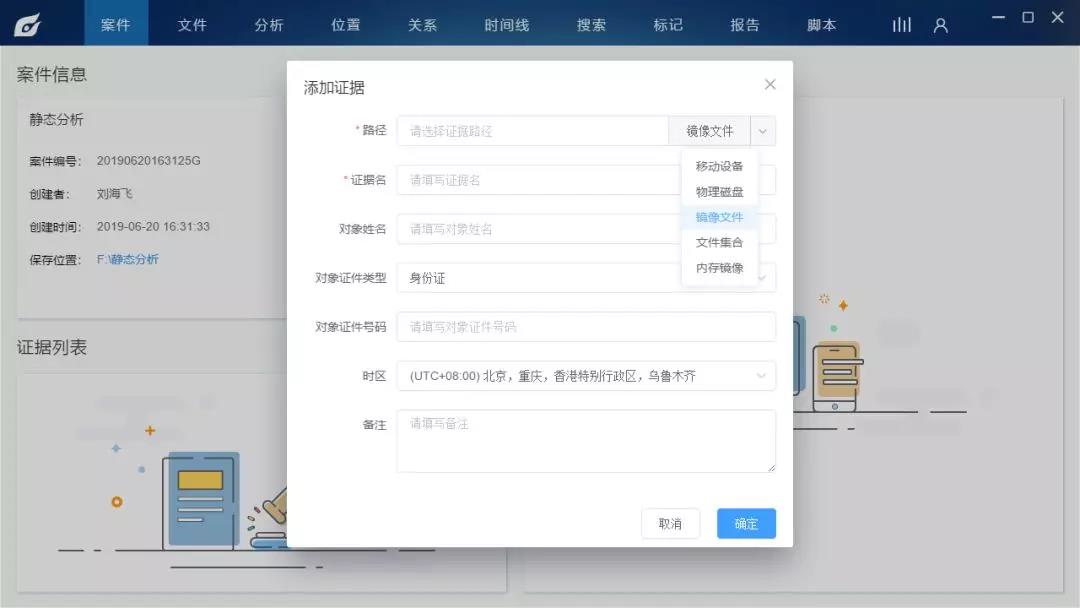Open the 搜索 (Search) module
The height and width of the screenshot is (608, 1080).
point(590,24)
